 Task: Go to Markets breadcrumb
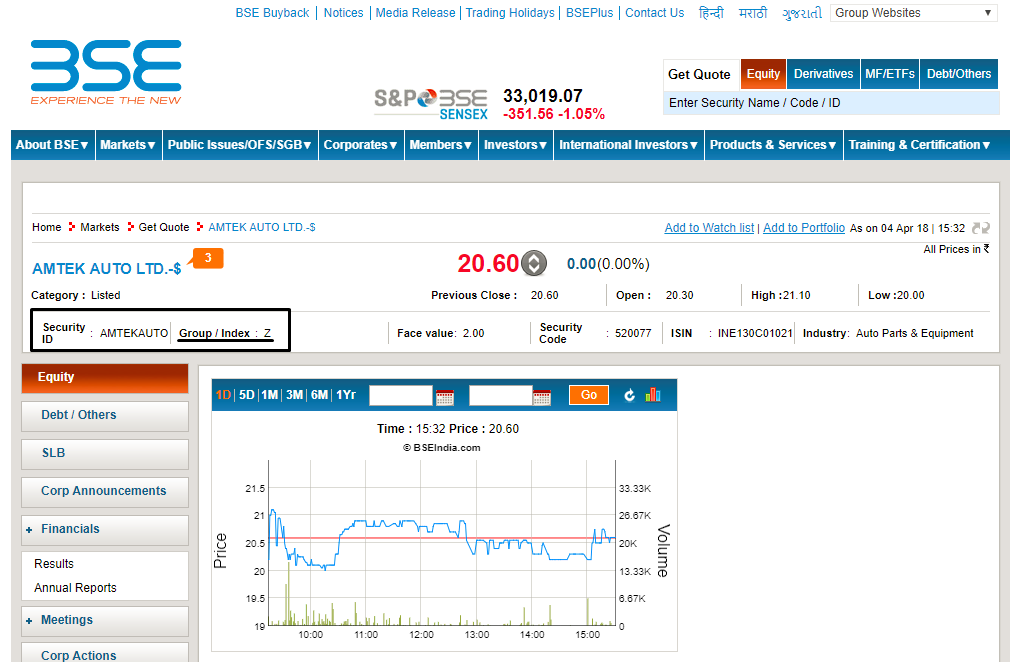[99, 227]
